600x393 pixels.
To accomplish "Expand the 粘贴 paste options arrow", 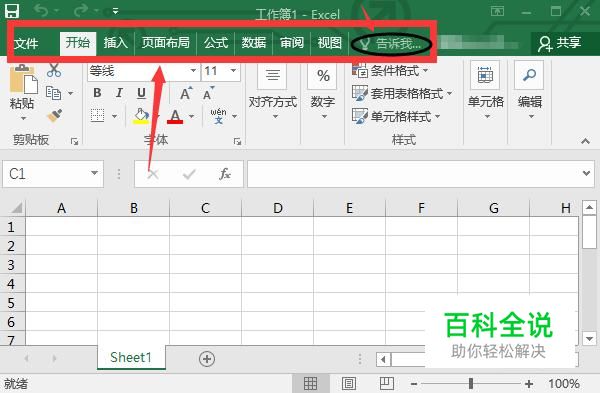I will click(x=23, y=118).
